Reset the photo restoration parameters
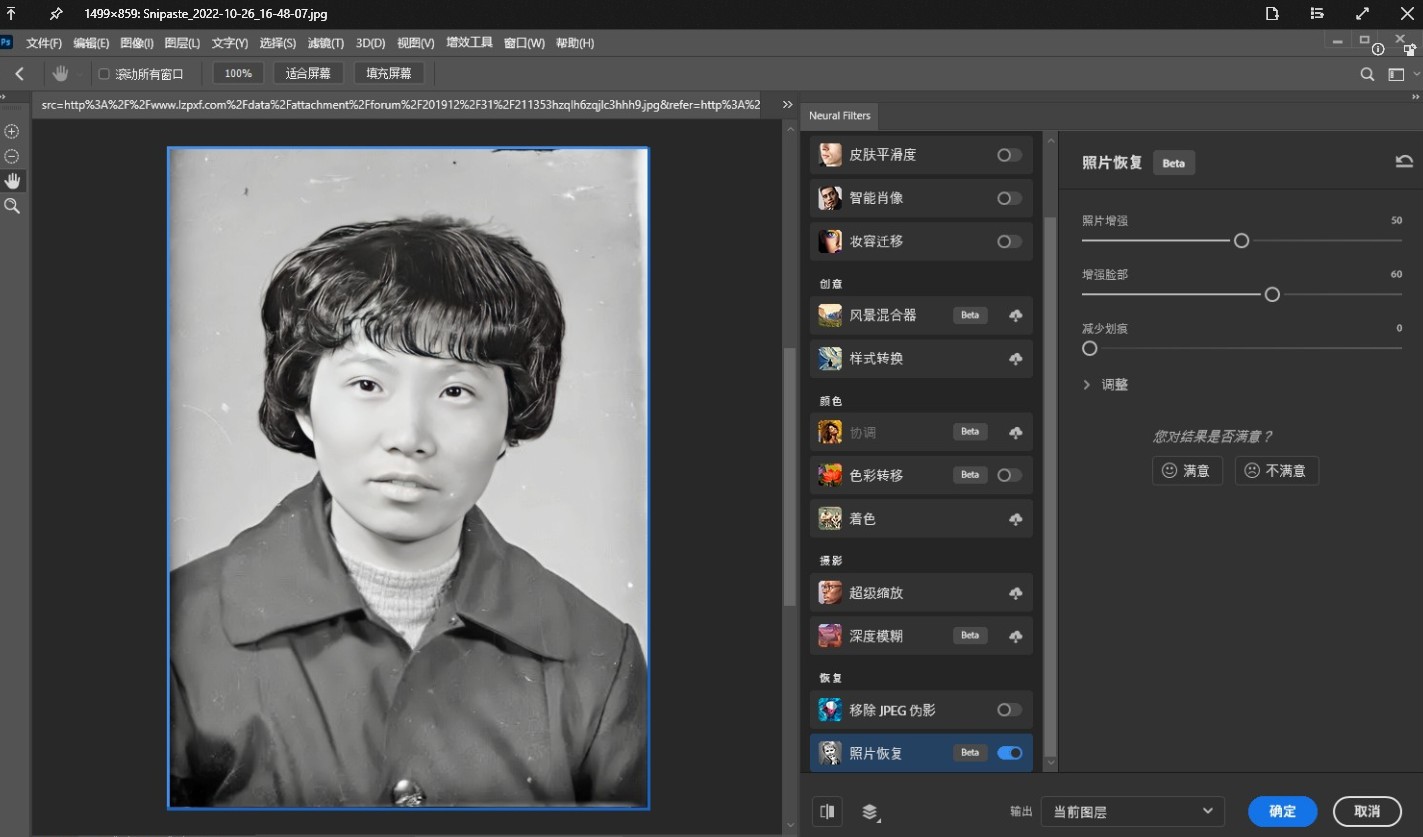 pyautogui.click(x=1404, y=162)
